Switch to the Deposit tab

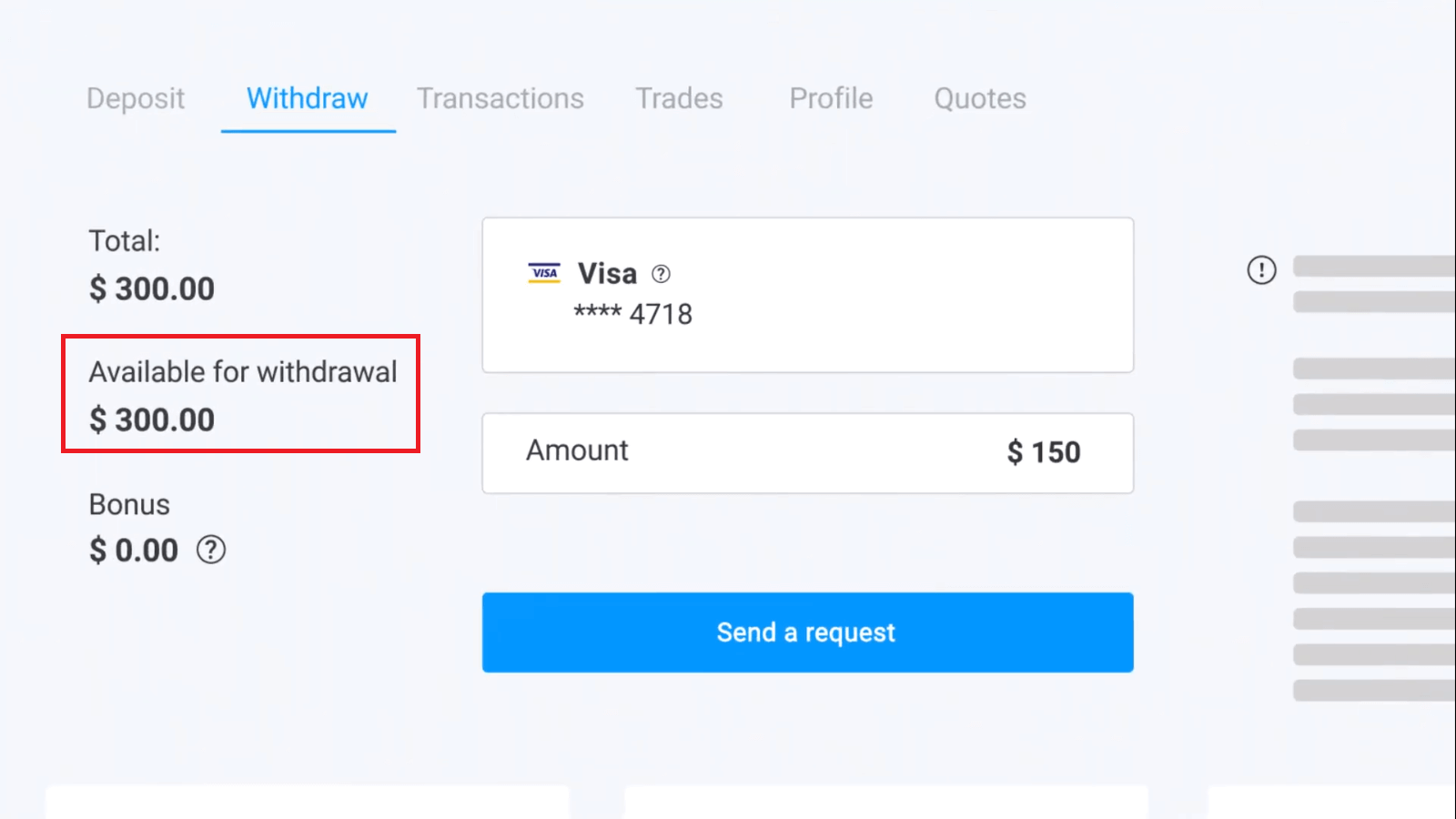pyautogui.click(x=135, y=98)
